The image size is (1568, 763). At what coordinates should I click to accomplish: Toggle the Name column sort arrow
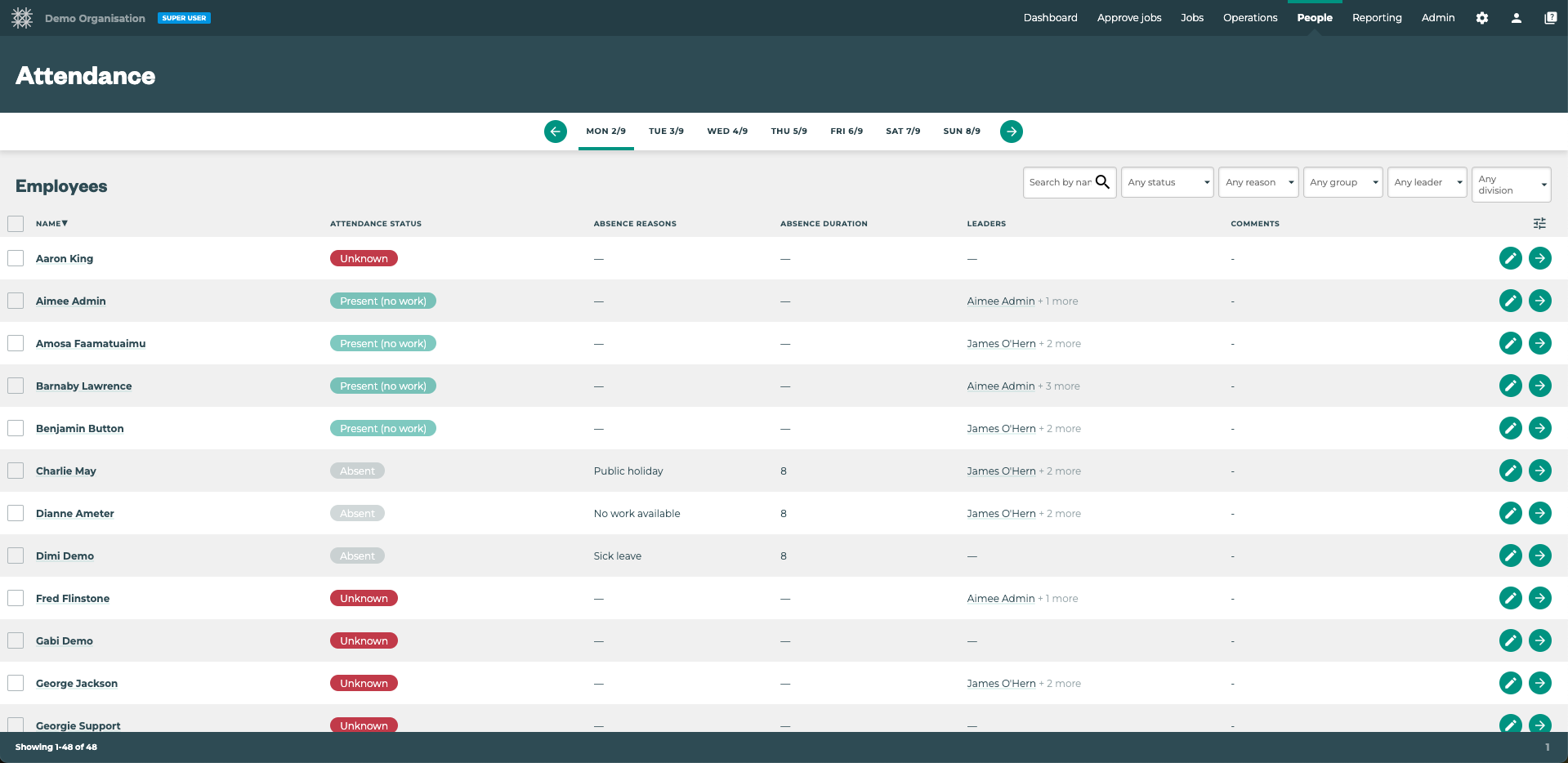[x=65, y=223]
